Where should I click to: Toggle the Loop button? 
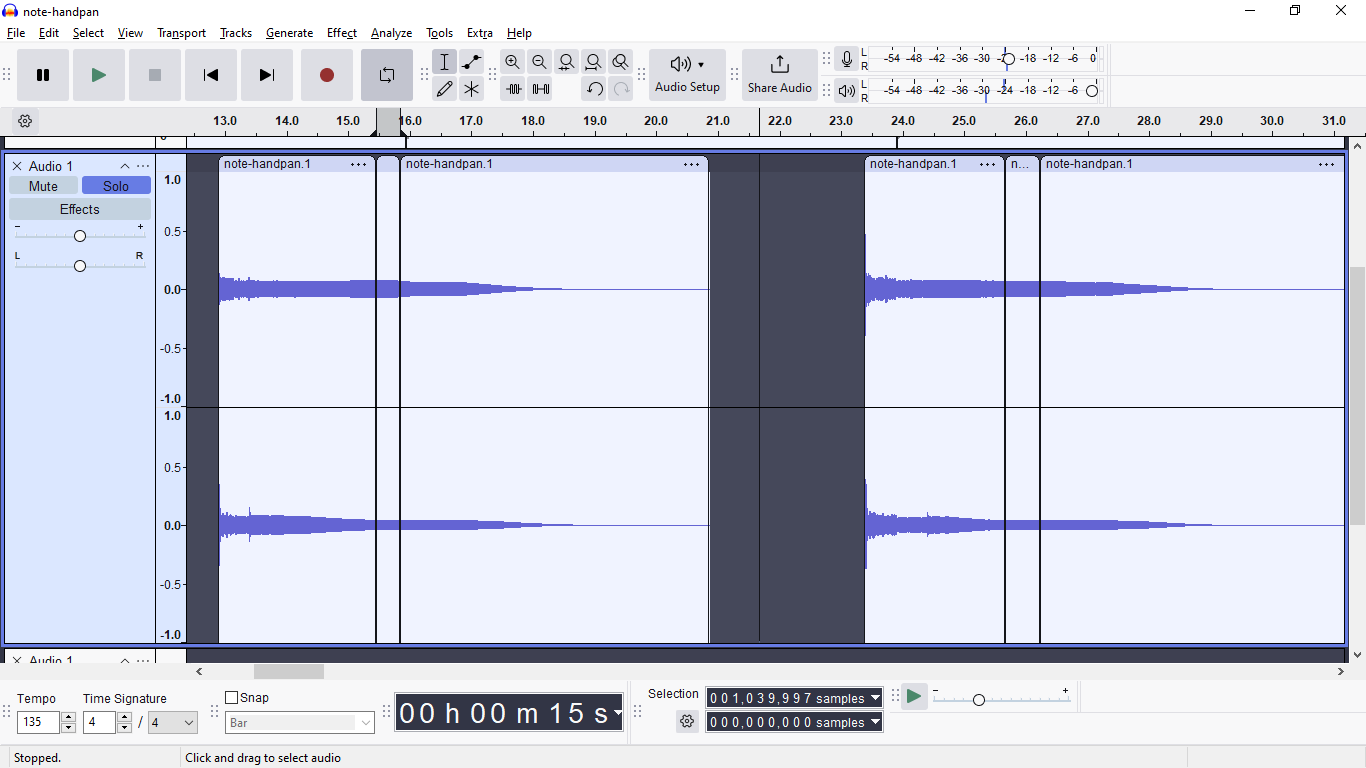coord(387,75)
